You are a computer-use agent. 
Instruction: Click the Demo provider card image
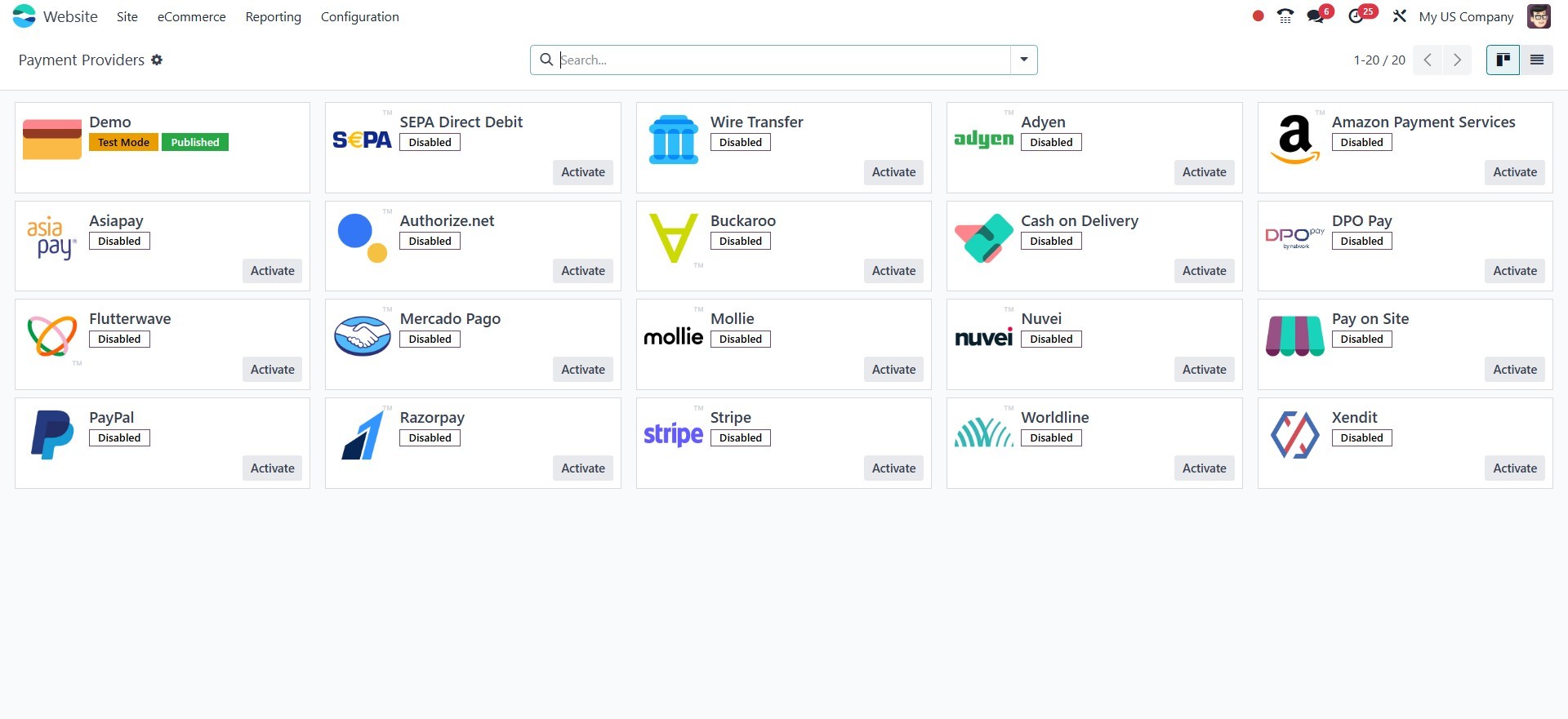[x=52, y=139]
